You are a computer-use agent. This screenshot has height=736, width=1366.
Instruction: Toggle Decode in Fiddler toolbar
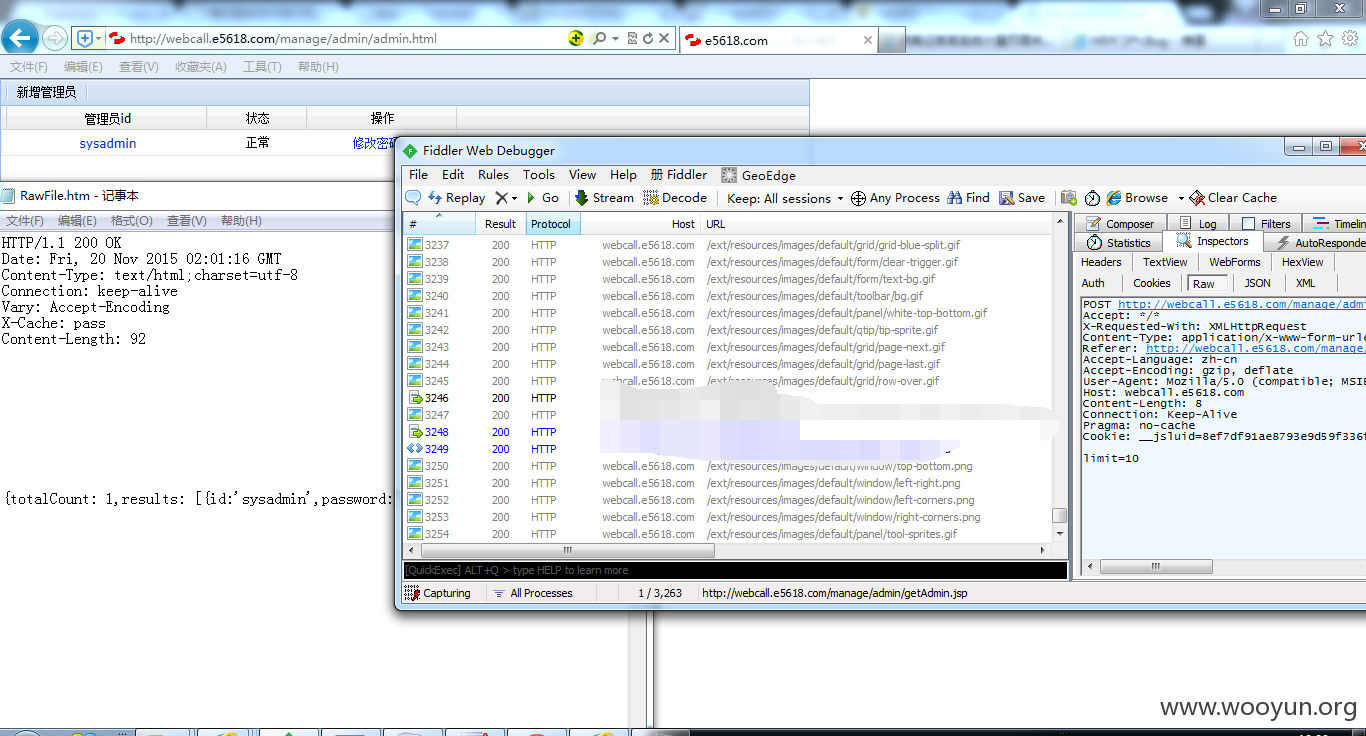point(675,198)
